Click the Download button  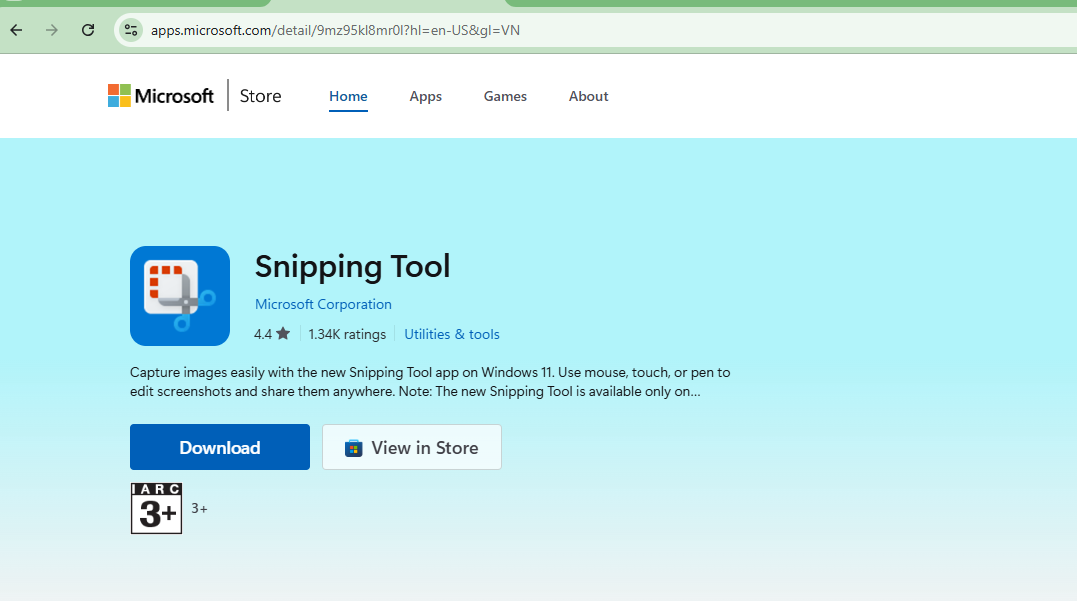coord(220,447)
